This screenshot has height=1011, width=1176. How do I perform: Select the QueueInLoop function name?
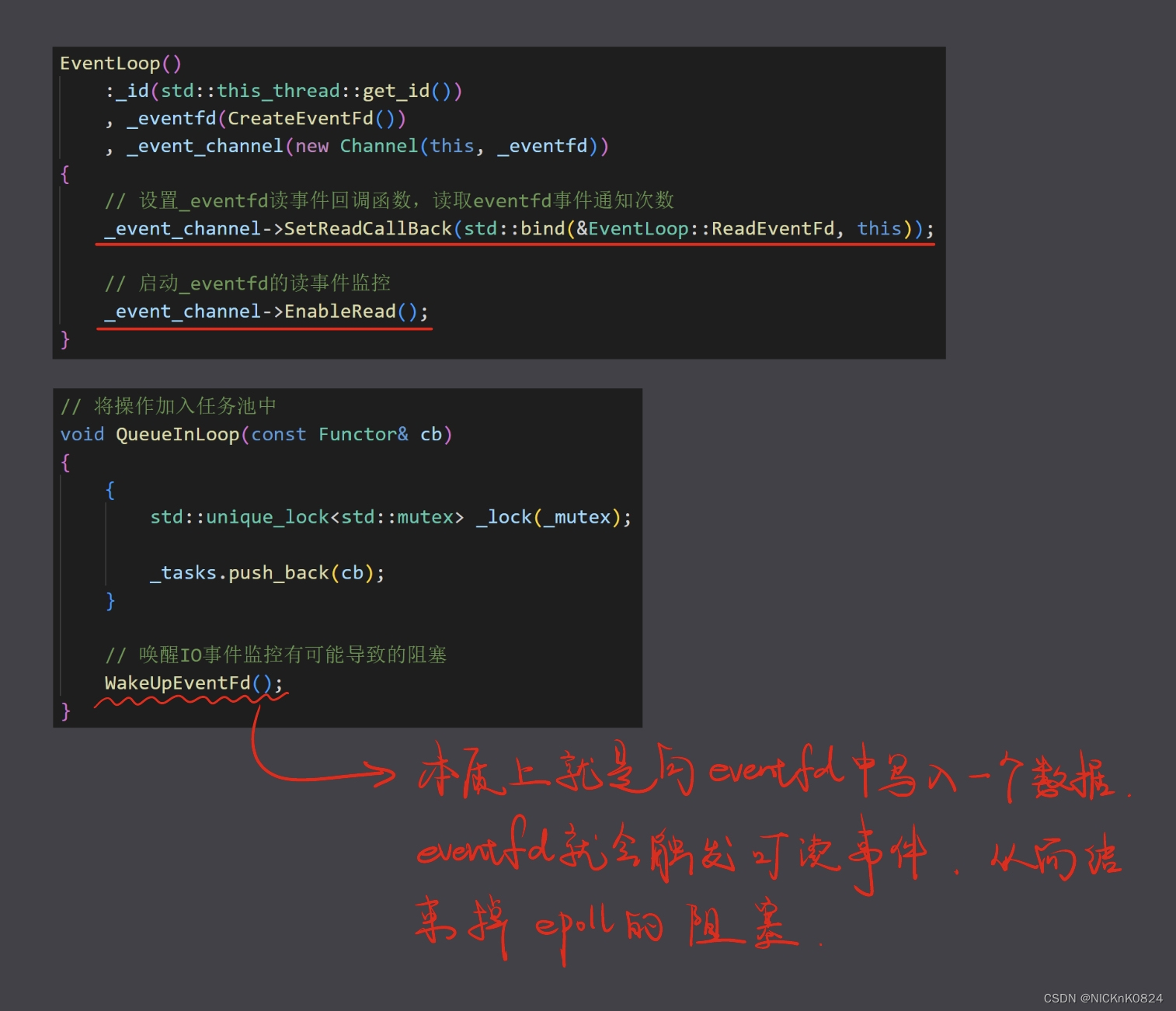pos(177,434)
